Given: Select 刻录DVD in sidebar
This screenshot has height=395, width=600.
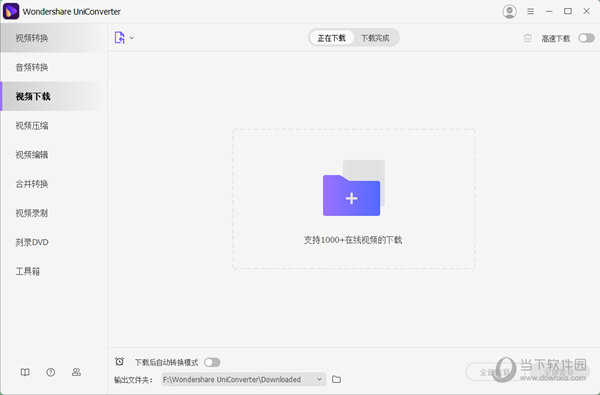Looking at the screenshot, I should (x=54, y=242).
